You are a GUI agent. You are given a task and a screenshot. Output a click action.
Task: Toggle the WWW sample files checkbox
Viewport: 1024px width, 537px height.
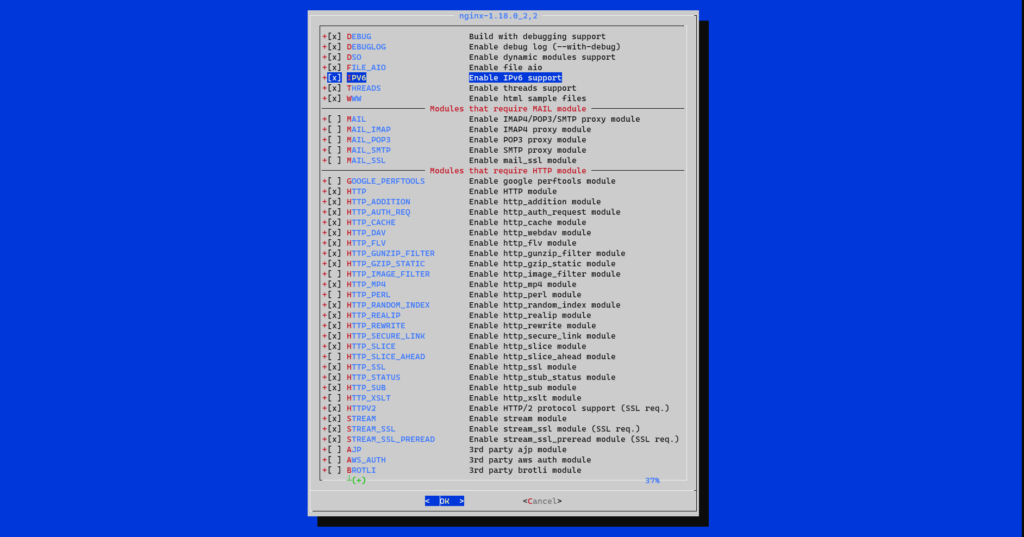coord(334,99)
